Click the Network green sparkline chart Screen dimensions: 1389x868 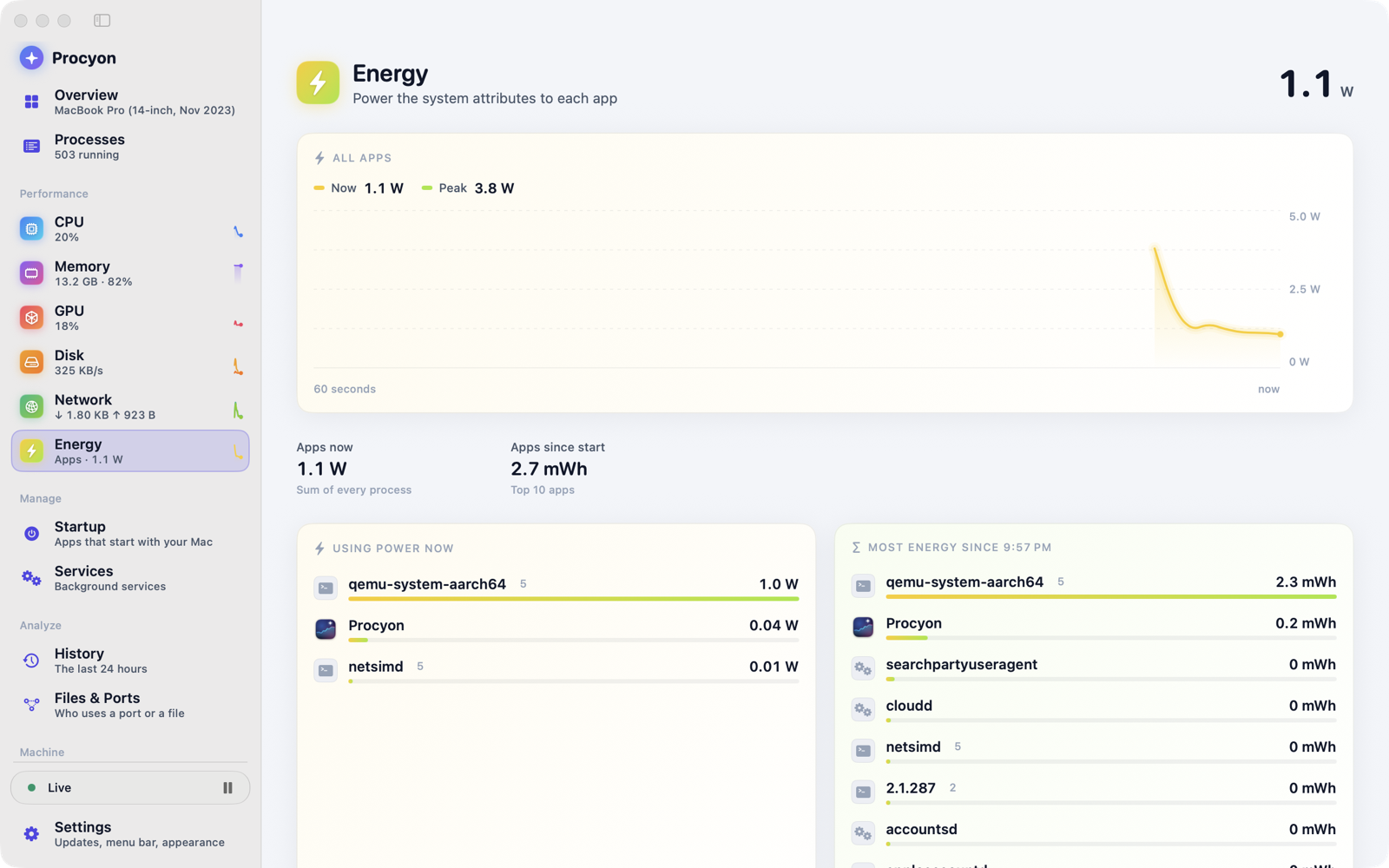(238, 410)
